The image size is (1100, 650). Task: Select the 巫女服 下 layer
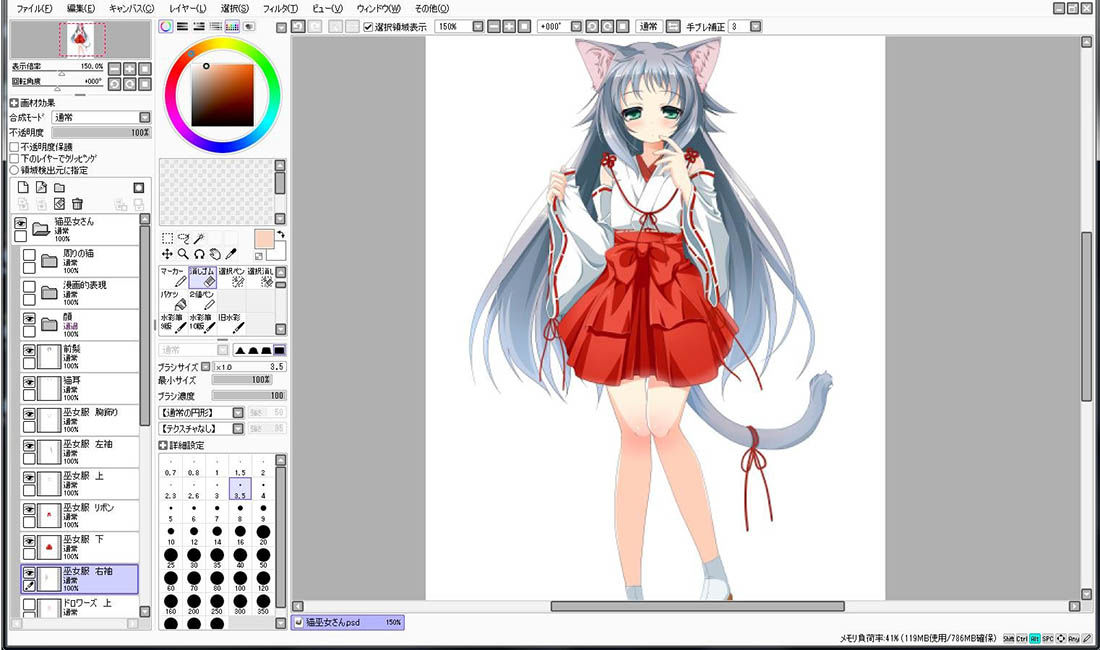click(80, 548)
